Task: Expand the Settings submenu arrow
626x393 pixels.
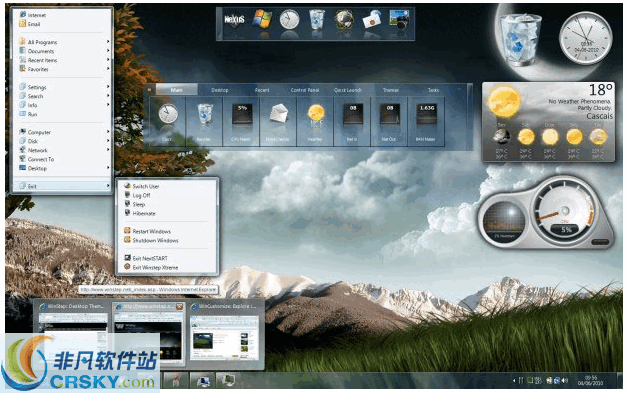Action: [108, 87]
